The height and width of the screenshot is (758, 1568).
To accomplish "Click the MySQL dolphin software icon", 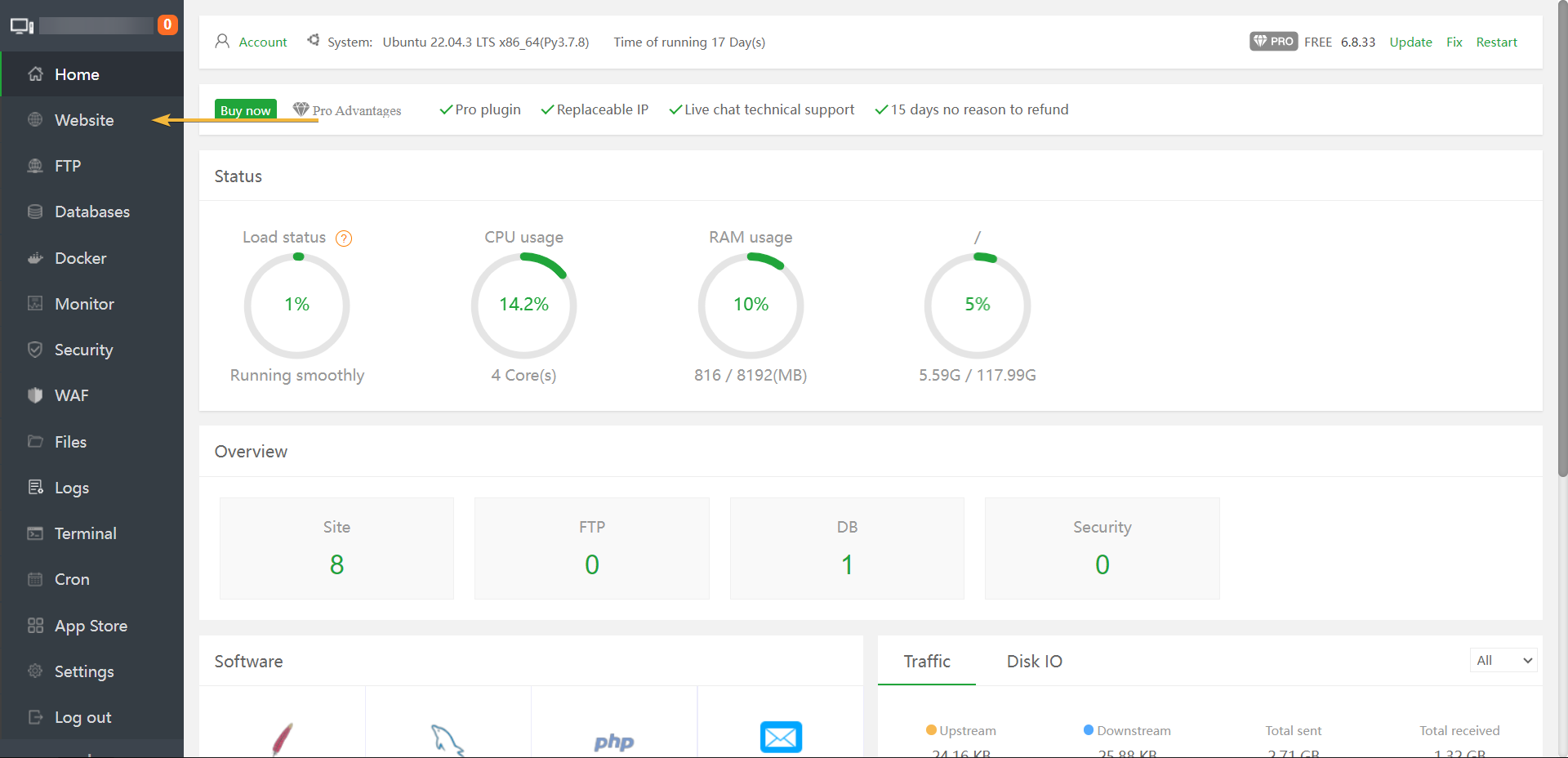I will (447, 740).
